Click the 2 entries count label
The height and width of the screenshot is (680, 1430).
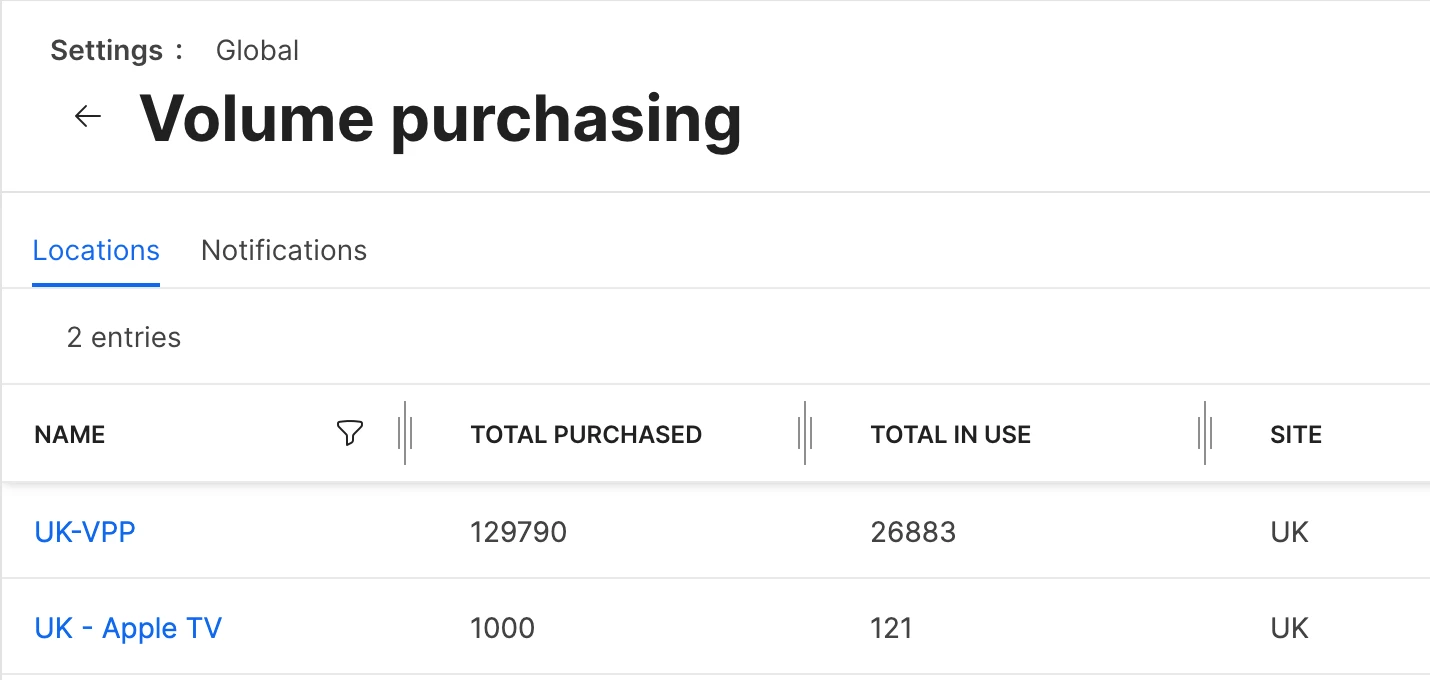(x=124, y=338)
